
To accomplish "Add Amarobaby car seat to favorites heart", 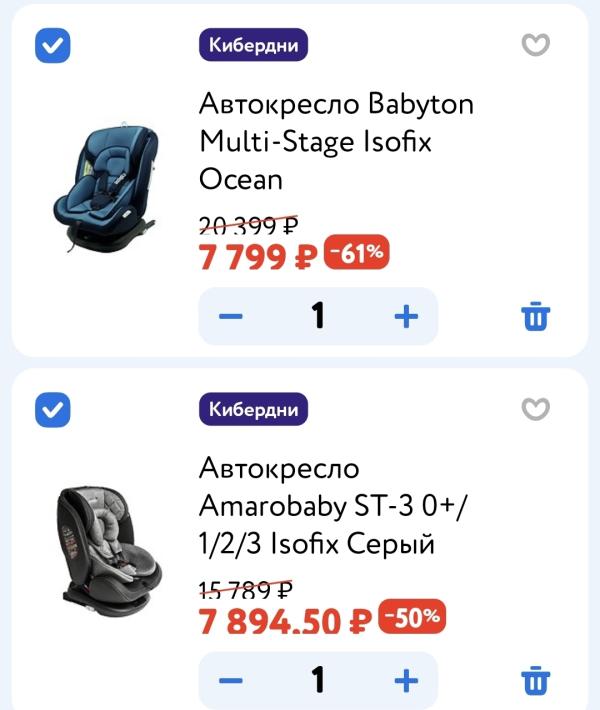I will point(535,408).
